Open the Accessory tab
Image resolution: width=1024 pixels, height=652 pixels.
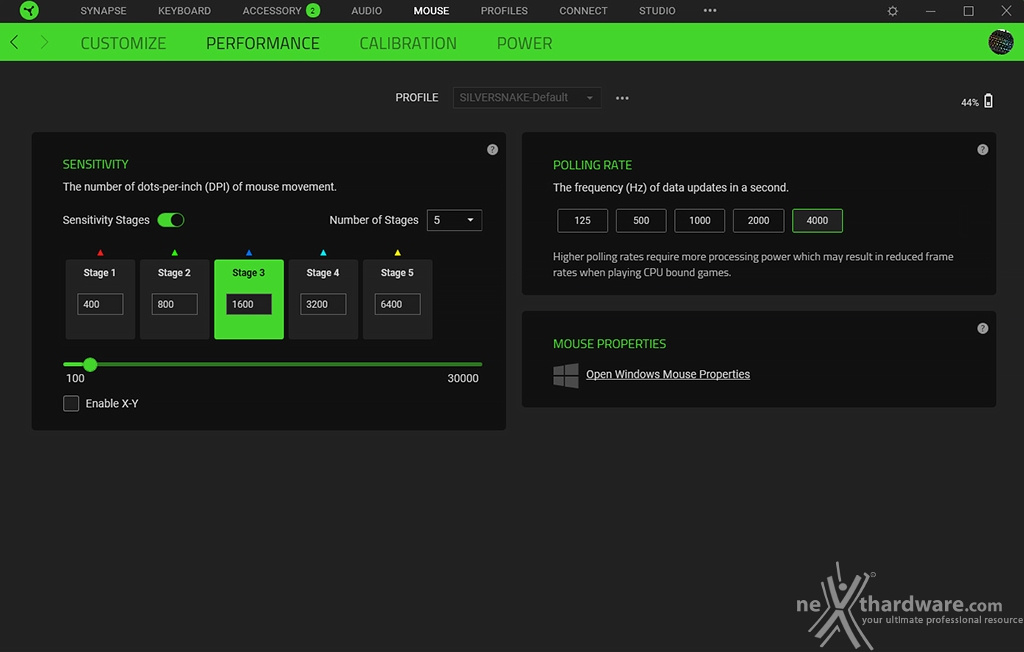(x=272, y=11)
